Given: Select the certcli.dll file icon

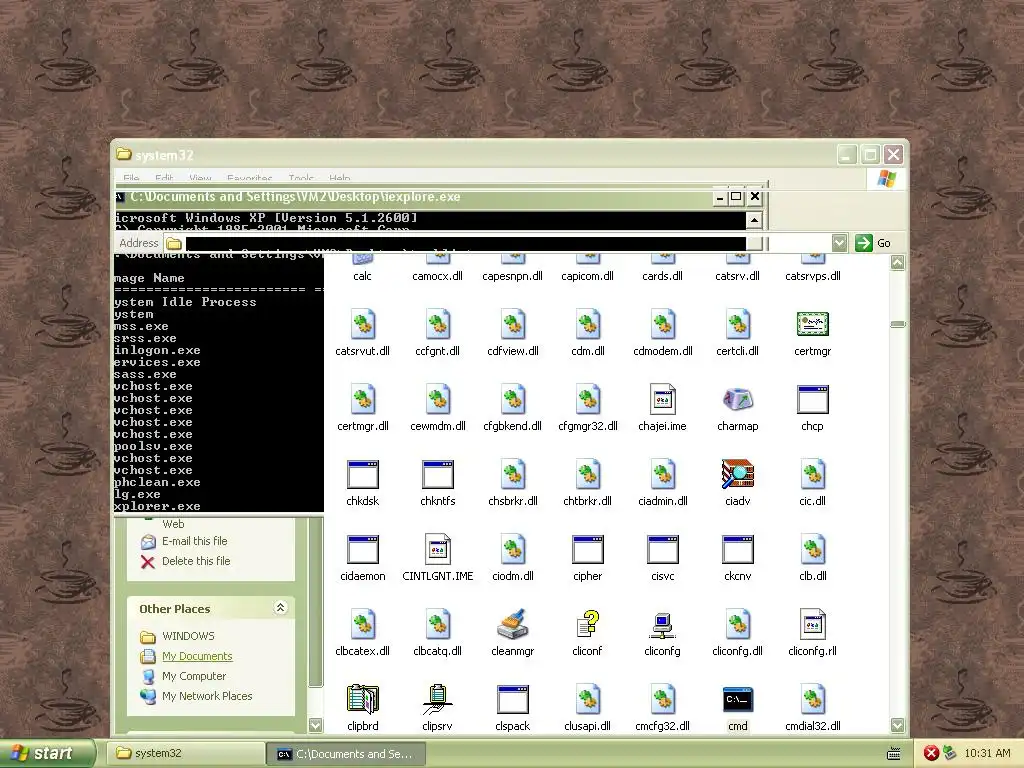Looking at the screenshot, I should [737, 325].
